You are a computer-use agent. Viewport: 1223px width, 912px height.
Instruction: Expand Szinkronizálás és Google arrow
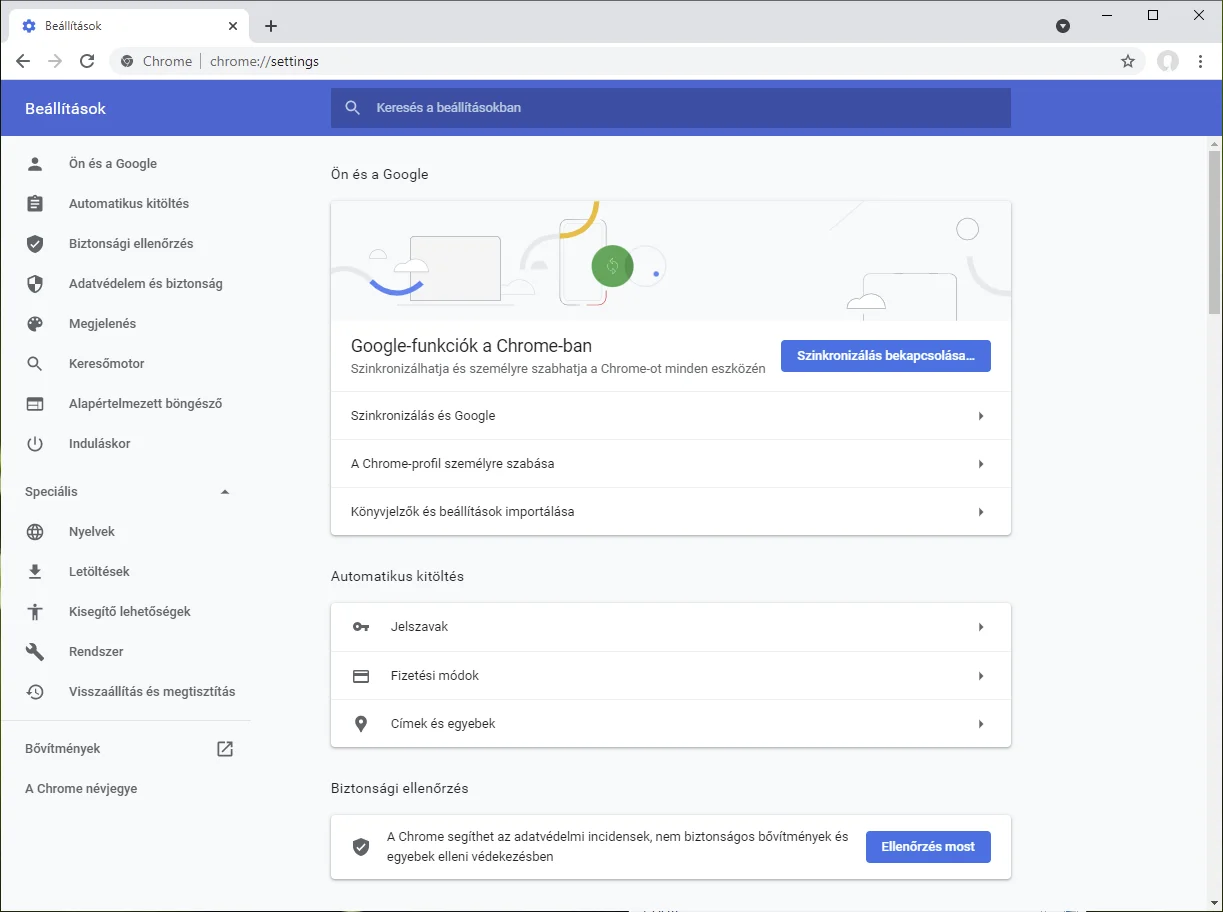pos(981,416)
